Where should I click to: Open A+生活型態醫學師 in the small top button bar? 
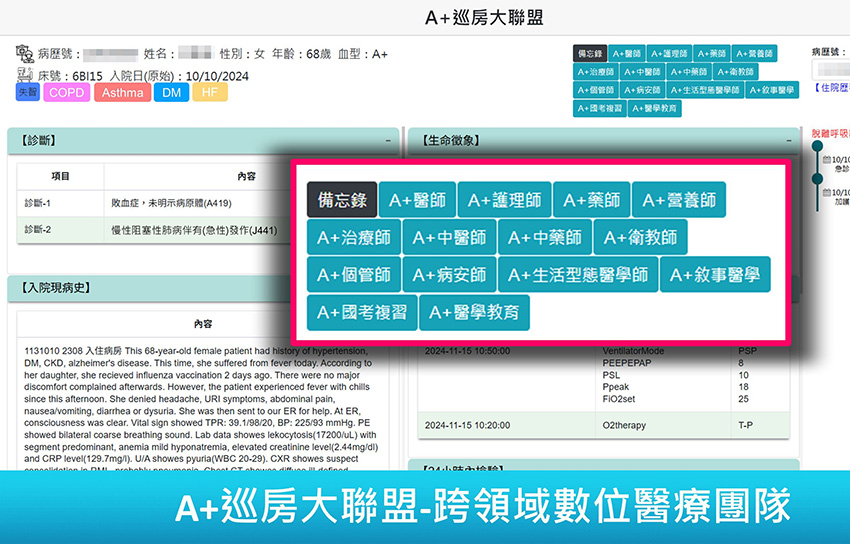(x=705, y=90)
